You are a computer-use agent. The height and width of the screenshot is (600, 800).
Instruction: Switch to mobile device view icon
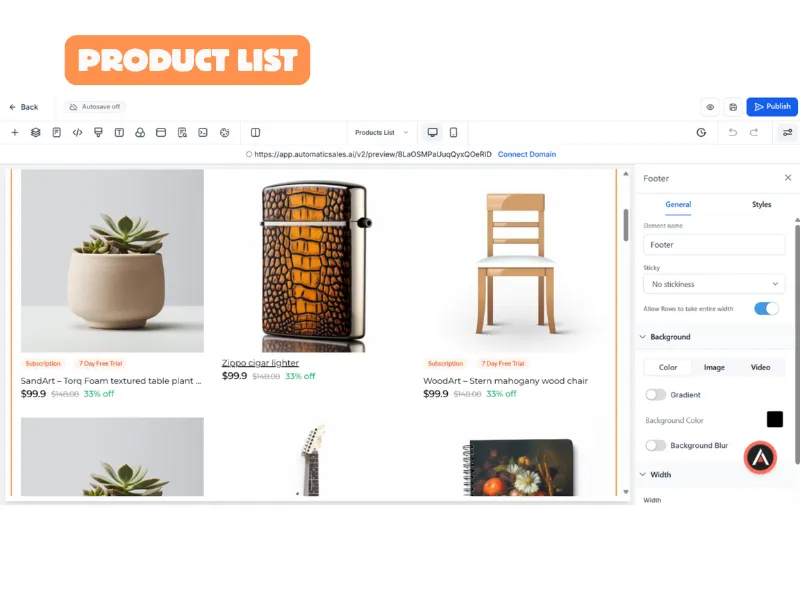click(454, 133)
